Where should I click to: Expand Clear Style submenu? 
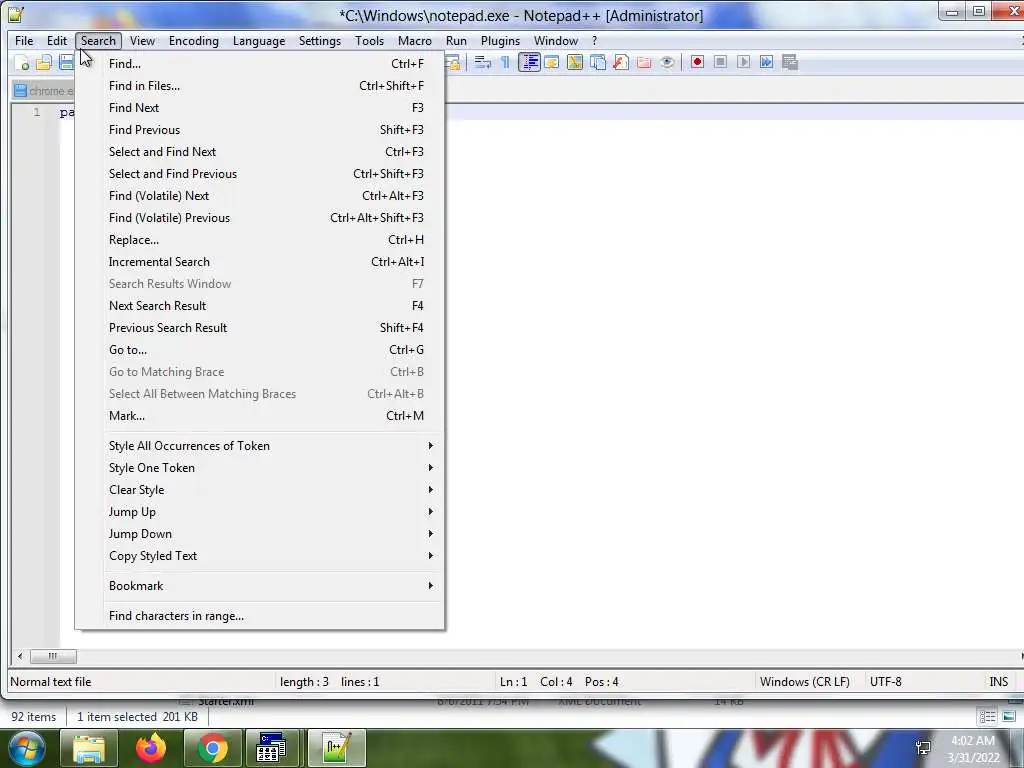click(x=260, y=490)
